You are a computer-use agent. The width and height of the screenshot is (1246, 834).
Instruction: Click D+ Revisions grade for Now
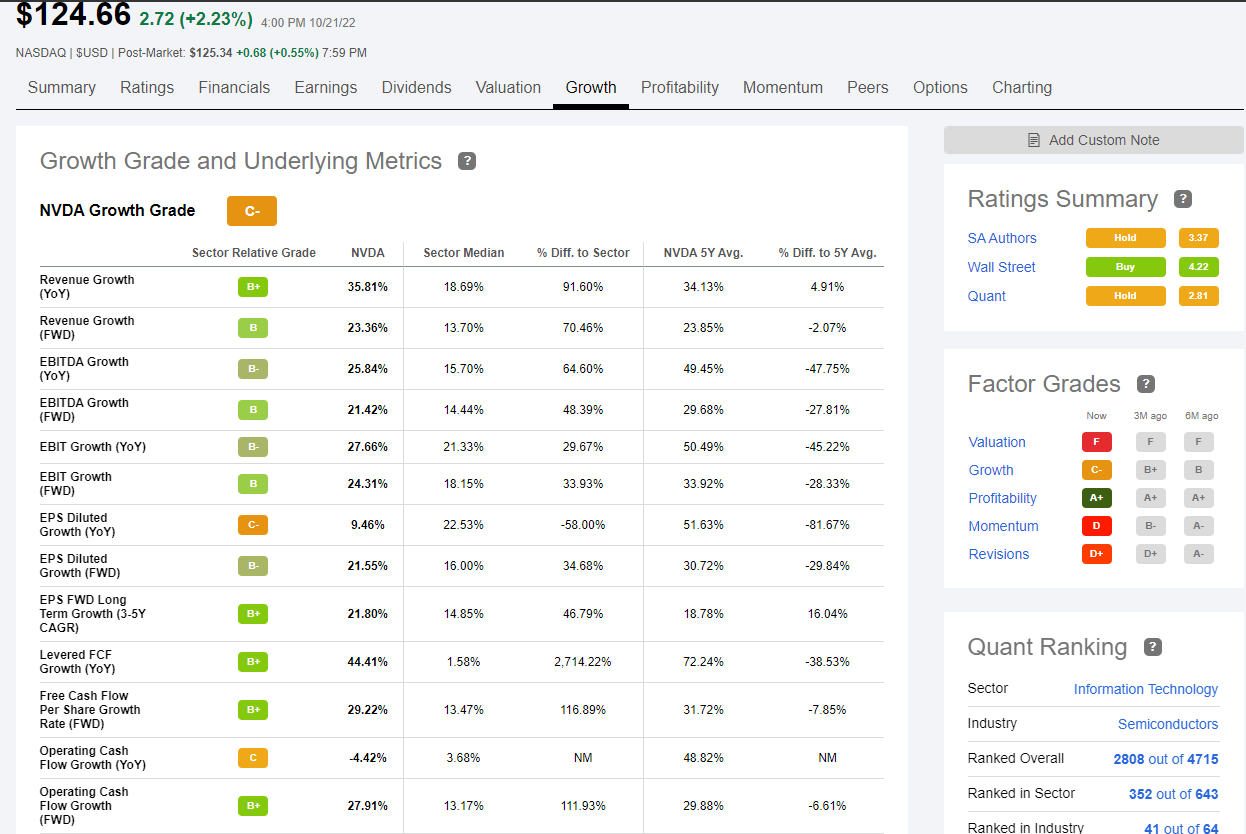coord(1097,554)
